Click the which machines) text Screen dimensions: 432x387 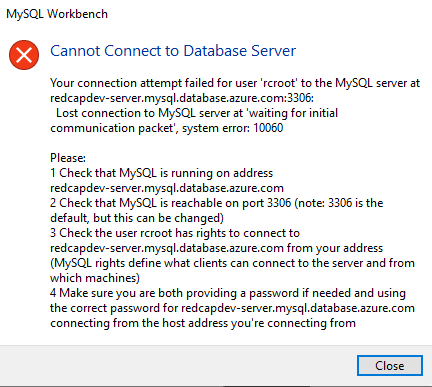(95, 278)
